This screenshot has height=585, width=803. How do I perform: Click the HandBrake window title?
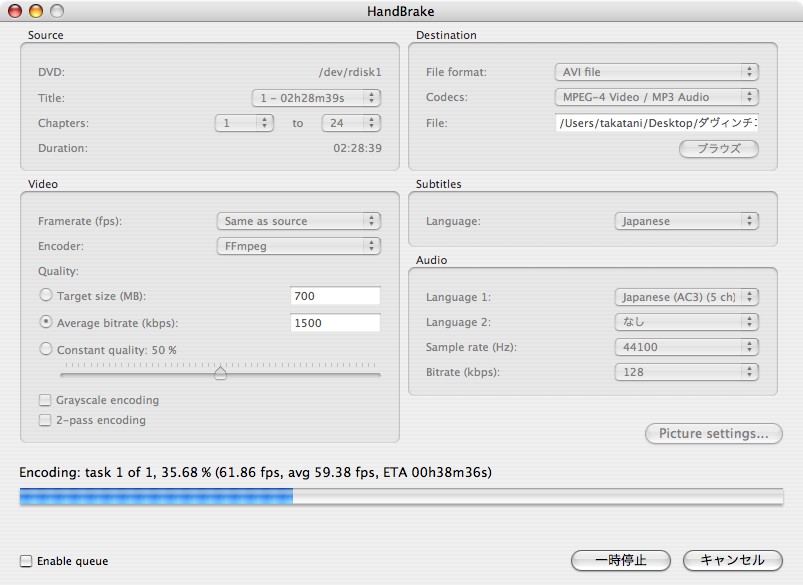pyautogui.click(x=400, y=11)
